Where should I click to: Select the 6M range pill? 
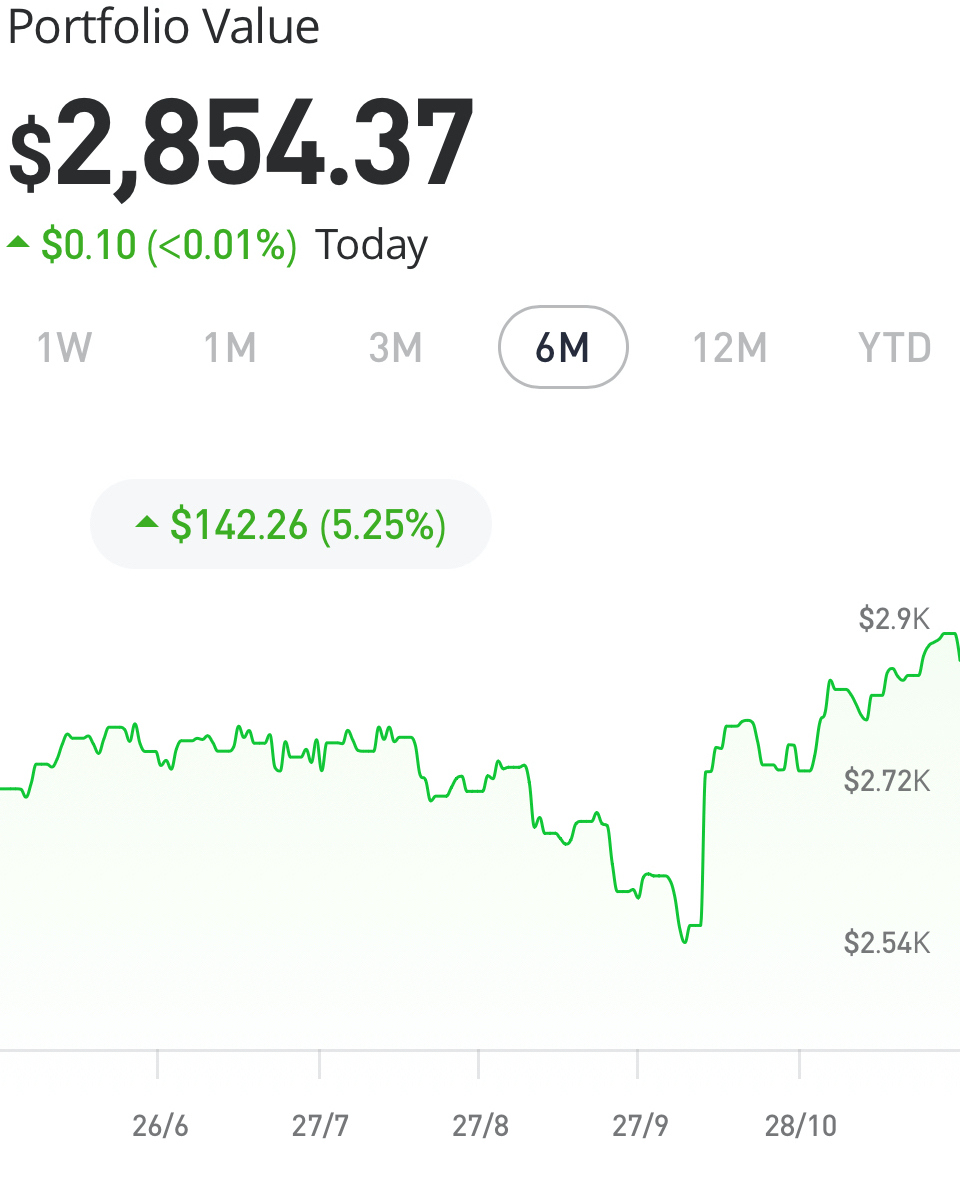tap(563, 347)
